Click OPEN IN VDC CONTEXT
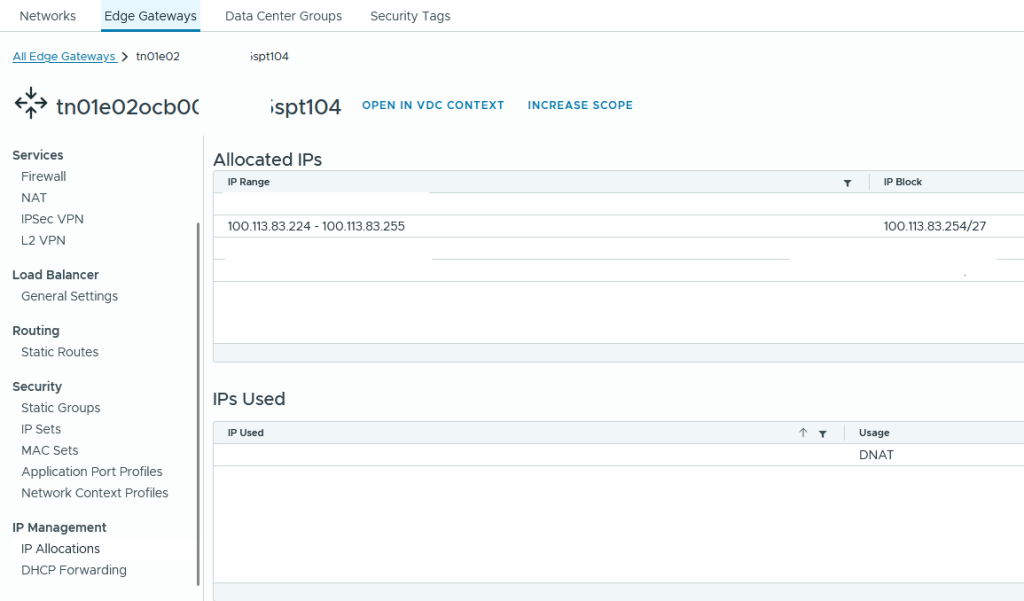 pos(432,105)
